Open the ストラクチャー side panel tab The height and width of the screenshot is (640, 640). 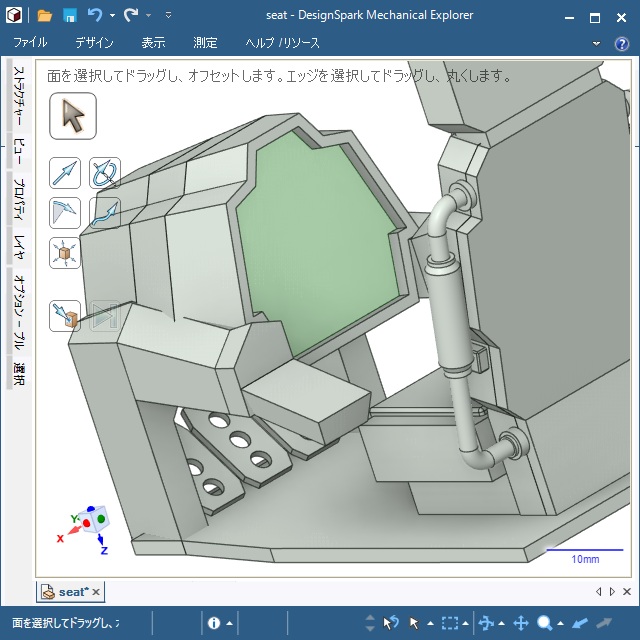[18, 98]
